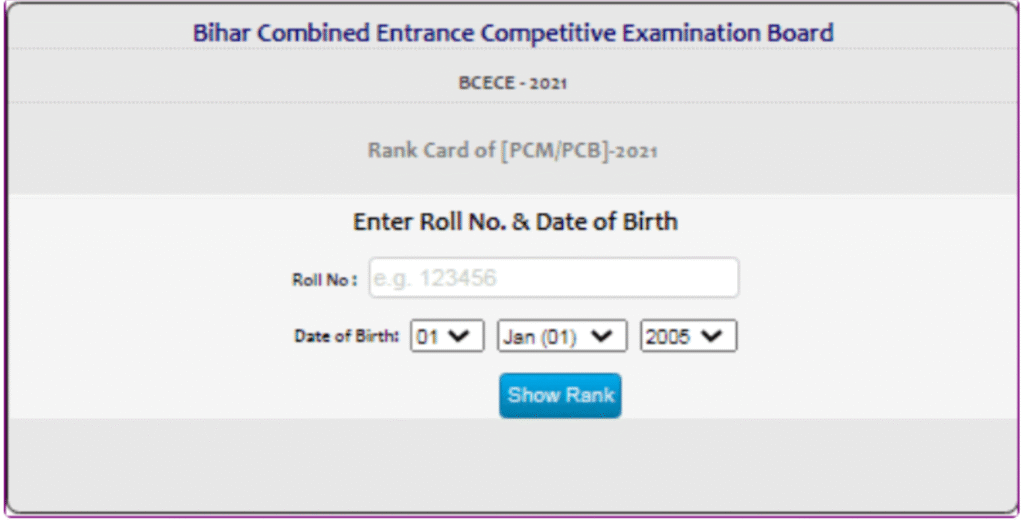
Task: Click the Show Rank button
Action: pos(560,396)
